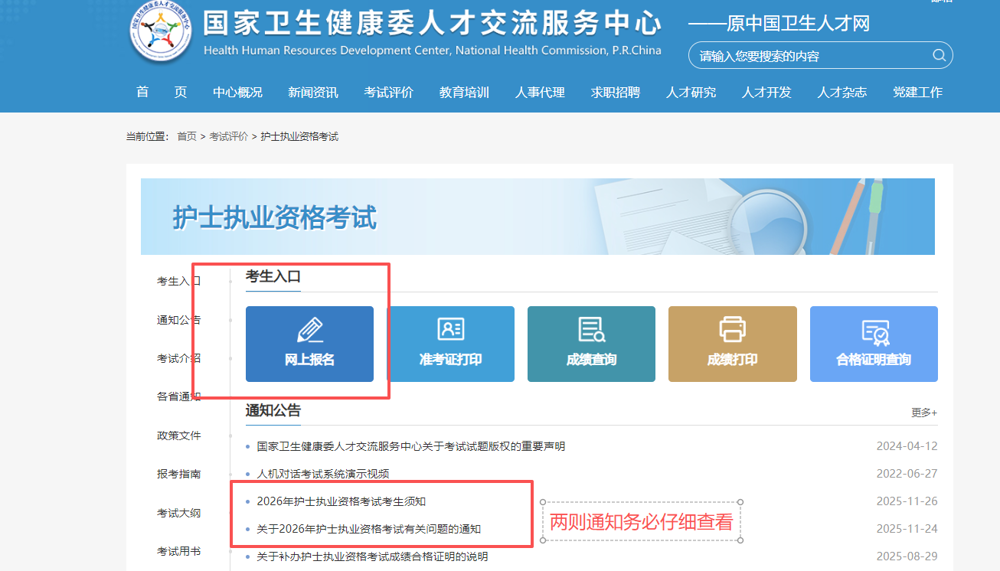Click 考试评价 in the breadcrumb
This screenshot has height=571, width=1000.
click(x=228, y=136)
